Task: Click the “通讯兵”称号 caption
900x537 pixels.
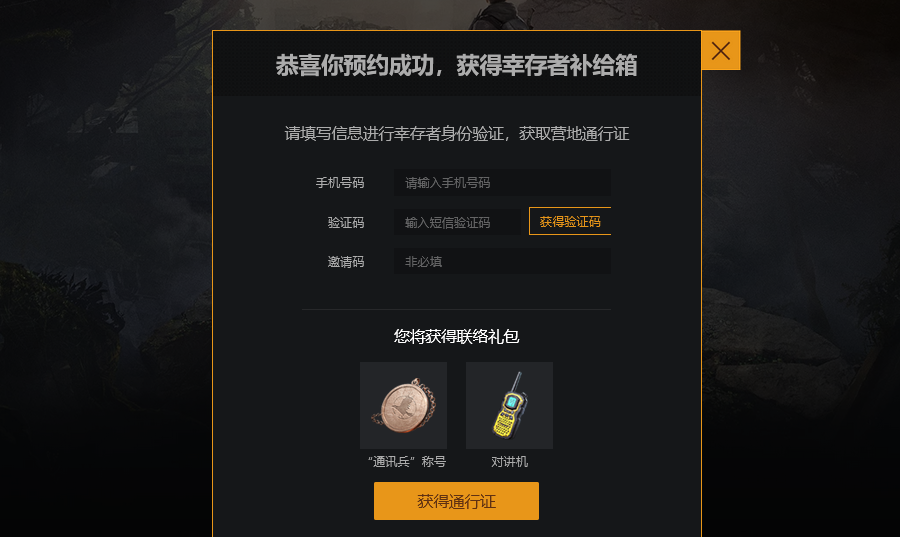Action: click(406, 462)
